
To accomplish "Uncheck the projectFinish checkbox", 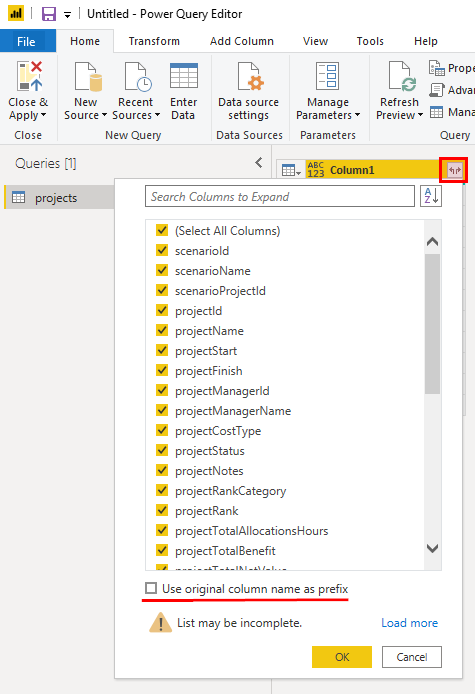I will pyautogui.click(x=162, y=370).
